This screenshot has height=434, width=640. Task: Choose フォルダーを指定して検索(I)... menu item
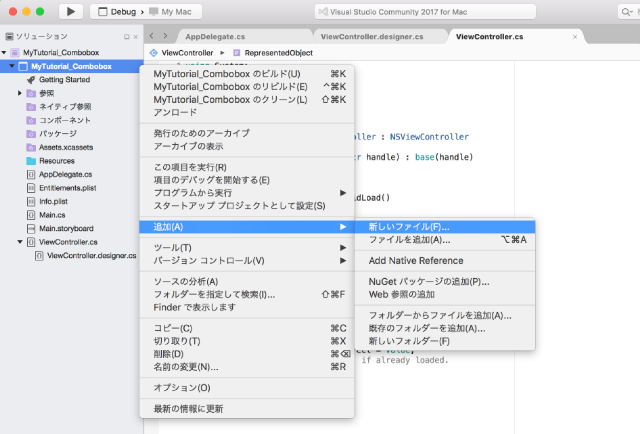(x=247, y=294)
